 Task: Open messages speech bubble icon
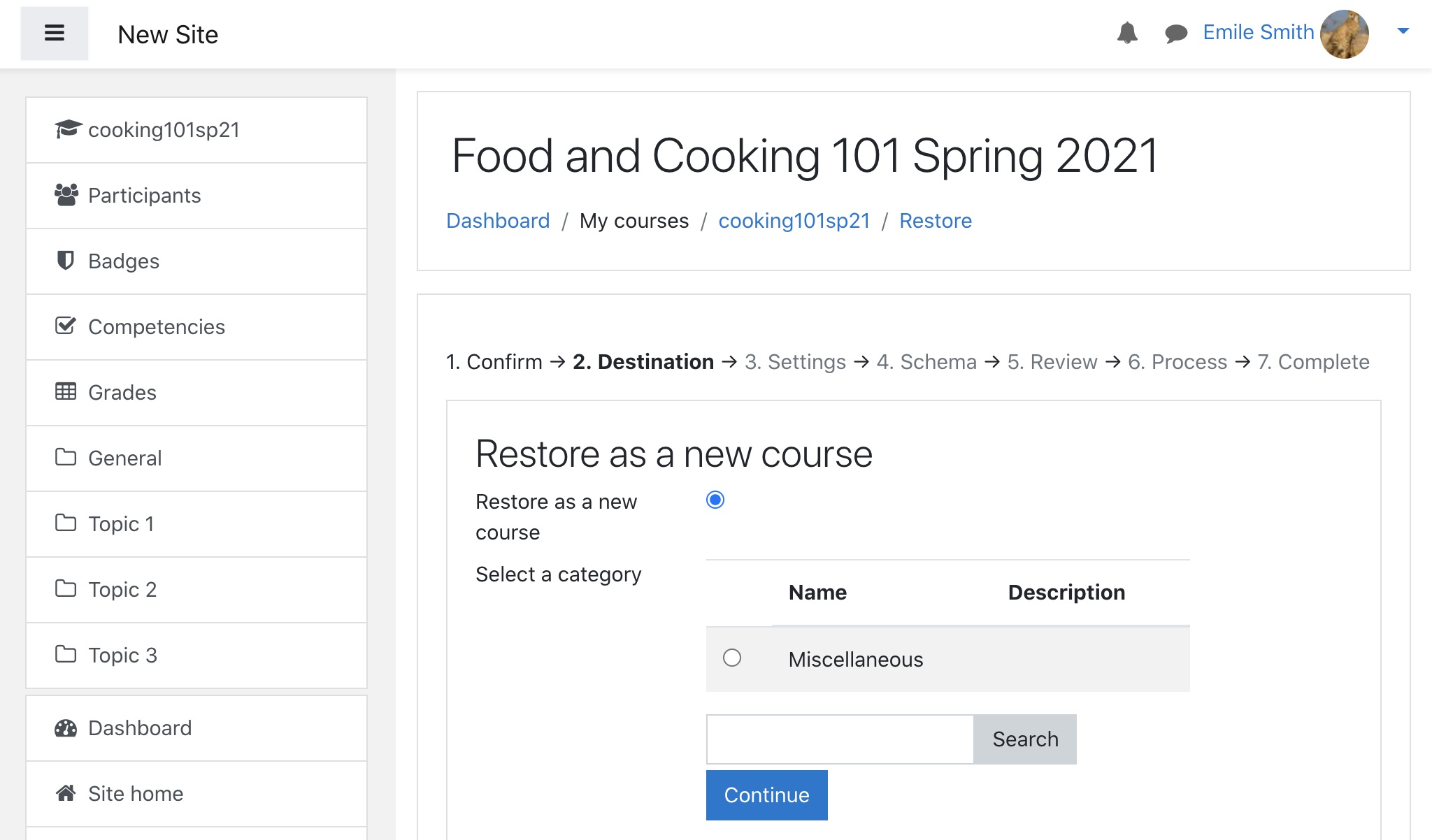[x=1176, y=33]
